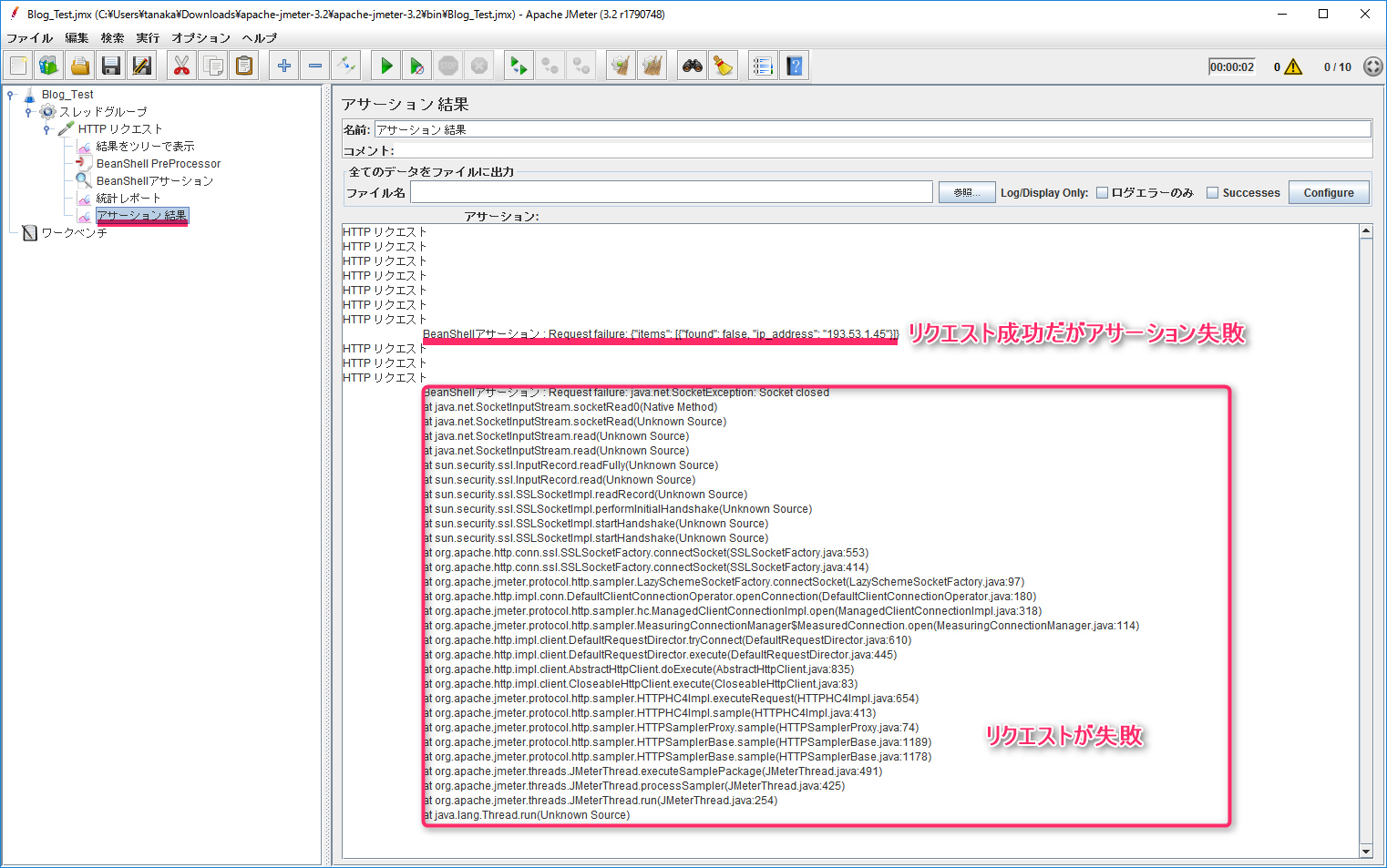Open the ヘルプ menu
Screen dimensions: 1387x868
point(260,38)
